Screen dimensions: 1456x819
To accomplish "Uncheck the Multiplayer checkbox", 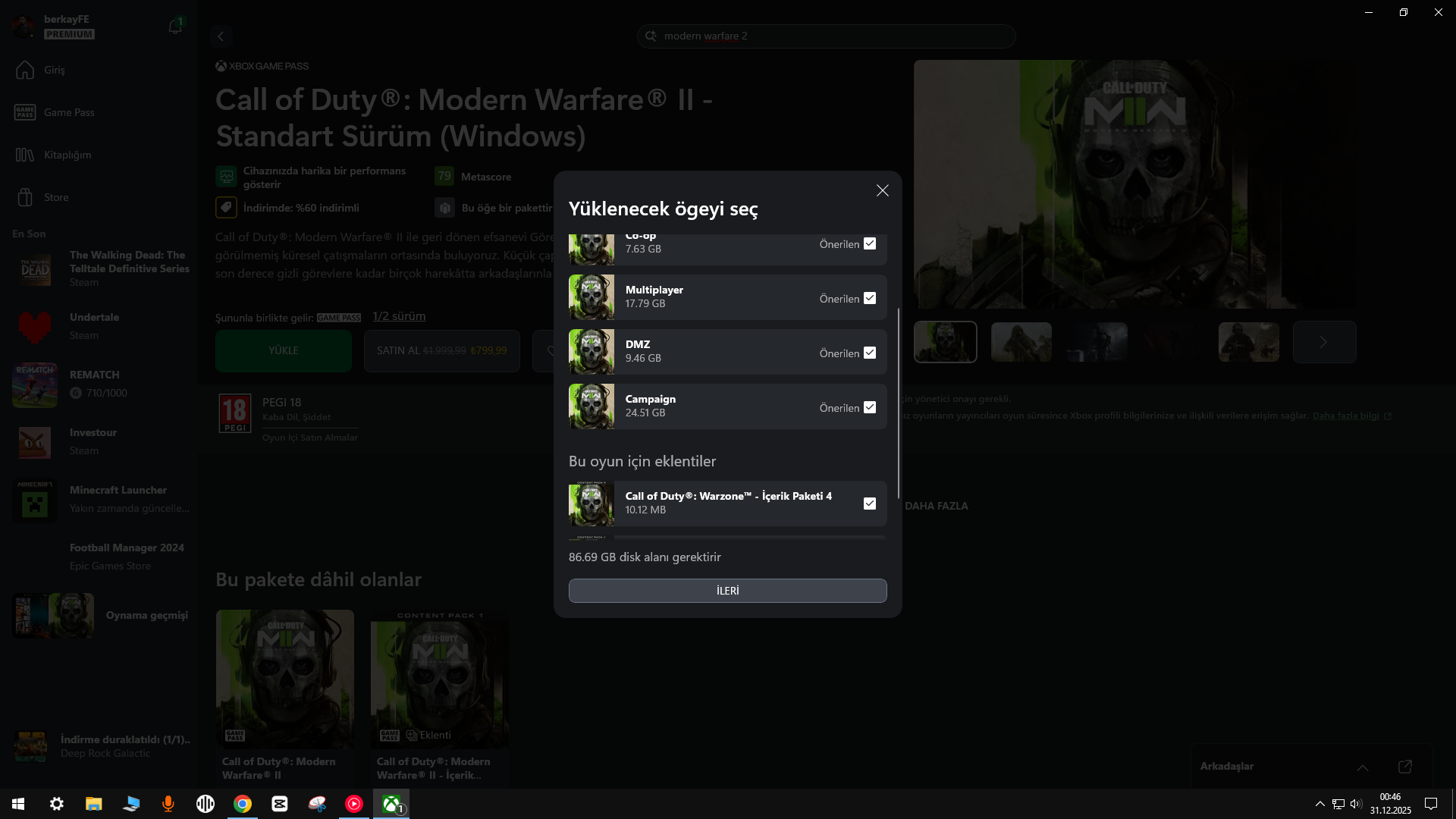I will [x=870, y=298].
